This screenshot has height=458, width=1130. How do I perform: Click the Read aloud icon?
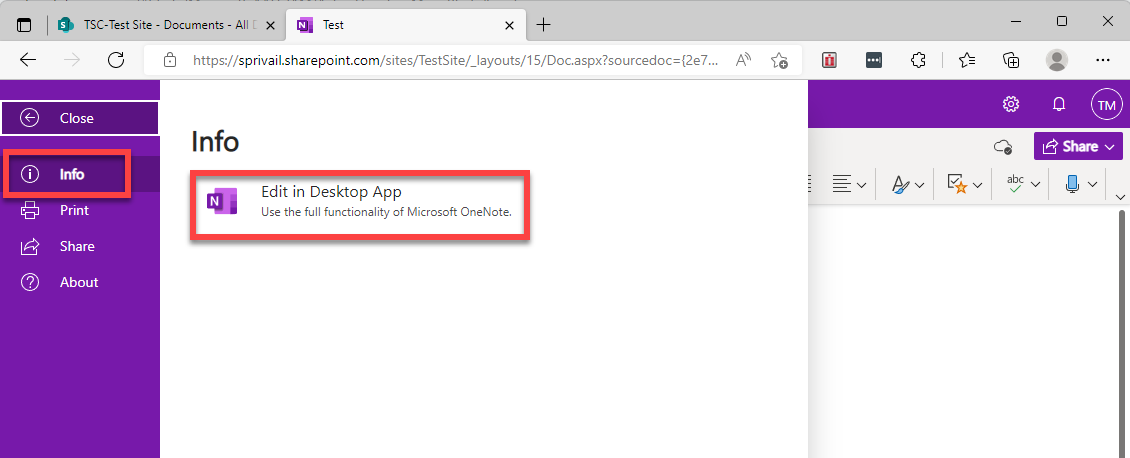point(743,60)
